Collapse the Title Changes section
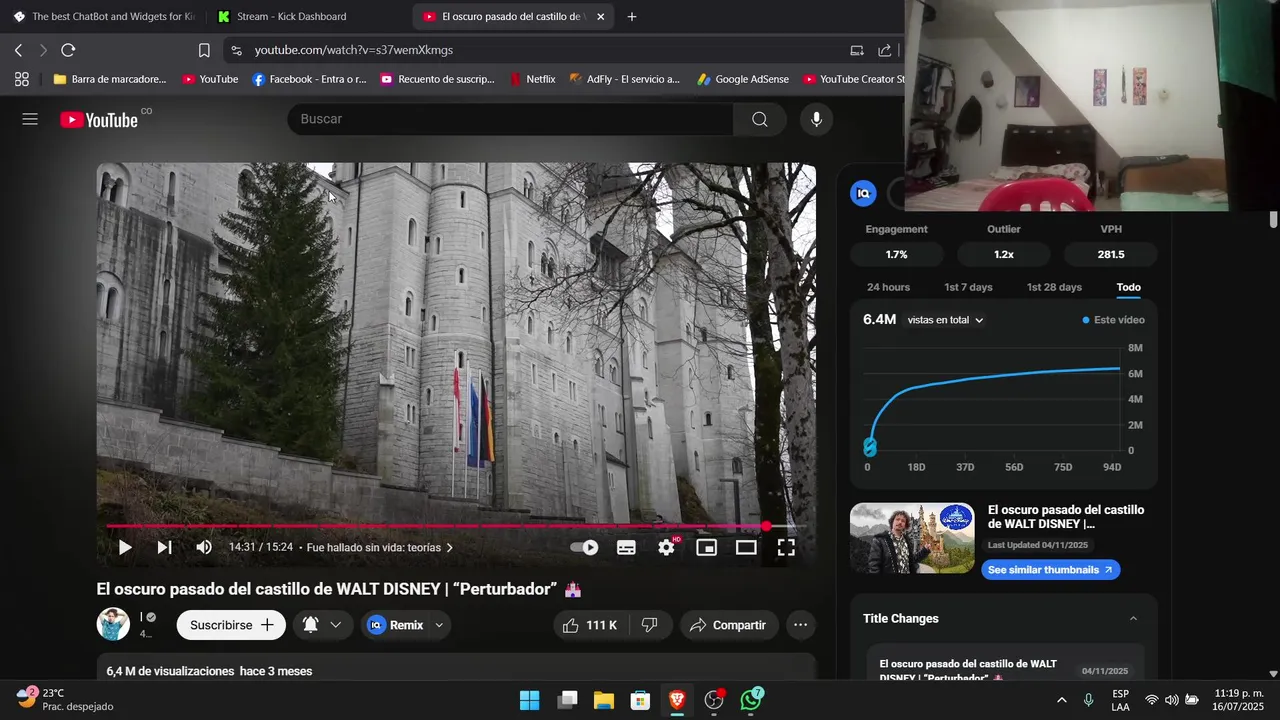Screen dimensions: 1280x720 (1133, 619)
